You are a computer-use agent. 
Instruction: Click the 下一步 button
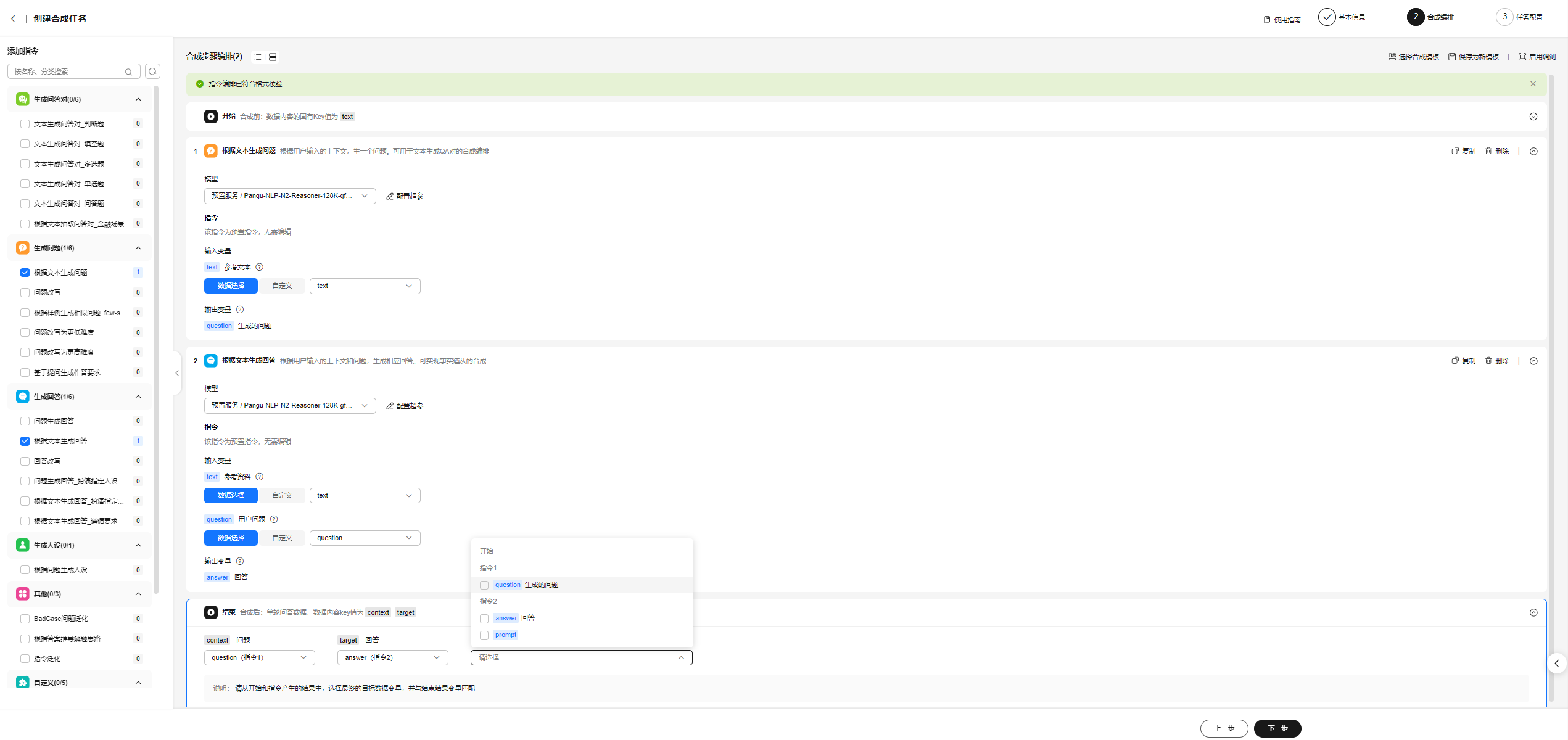coord(1277,728)
